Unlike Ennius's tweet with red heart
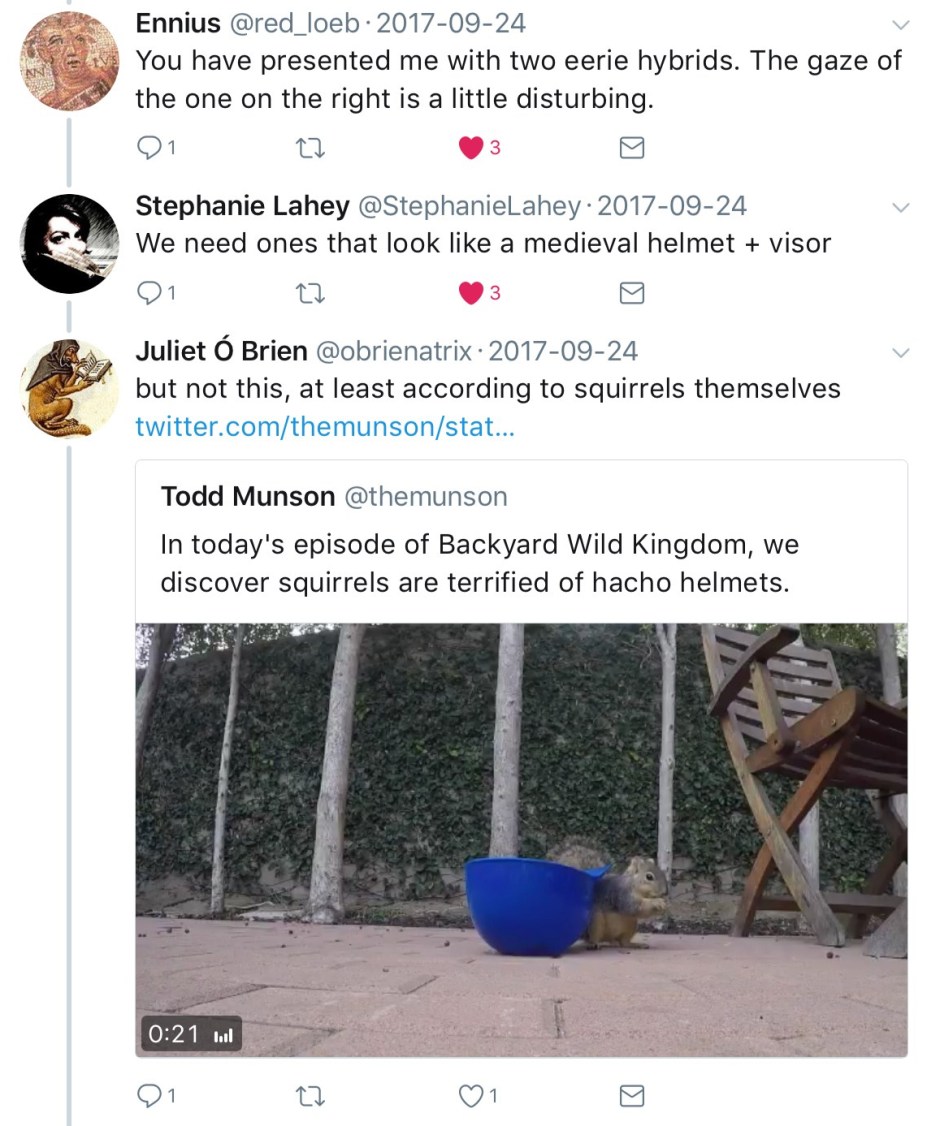The width and height of the screenshot is (940, 1126). point(470,148)
